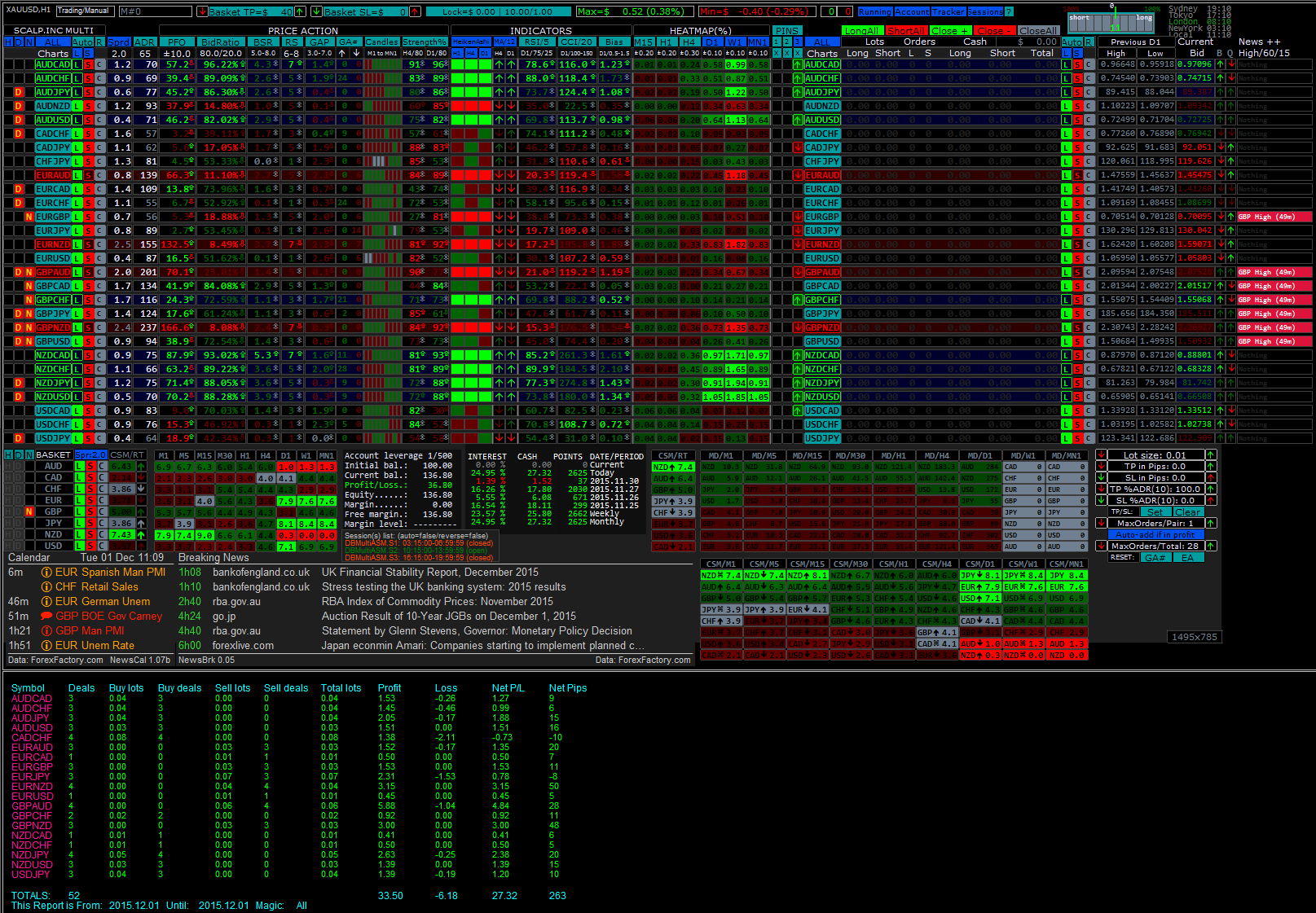The height and width of the screenshot is (913, 1316).
Task: Decrease Lot size with the red down arrow
Action: point(1101,455)
